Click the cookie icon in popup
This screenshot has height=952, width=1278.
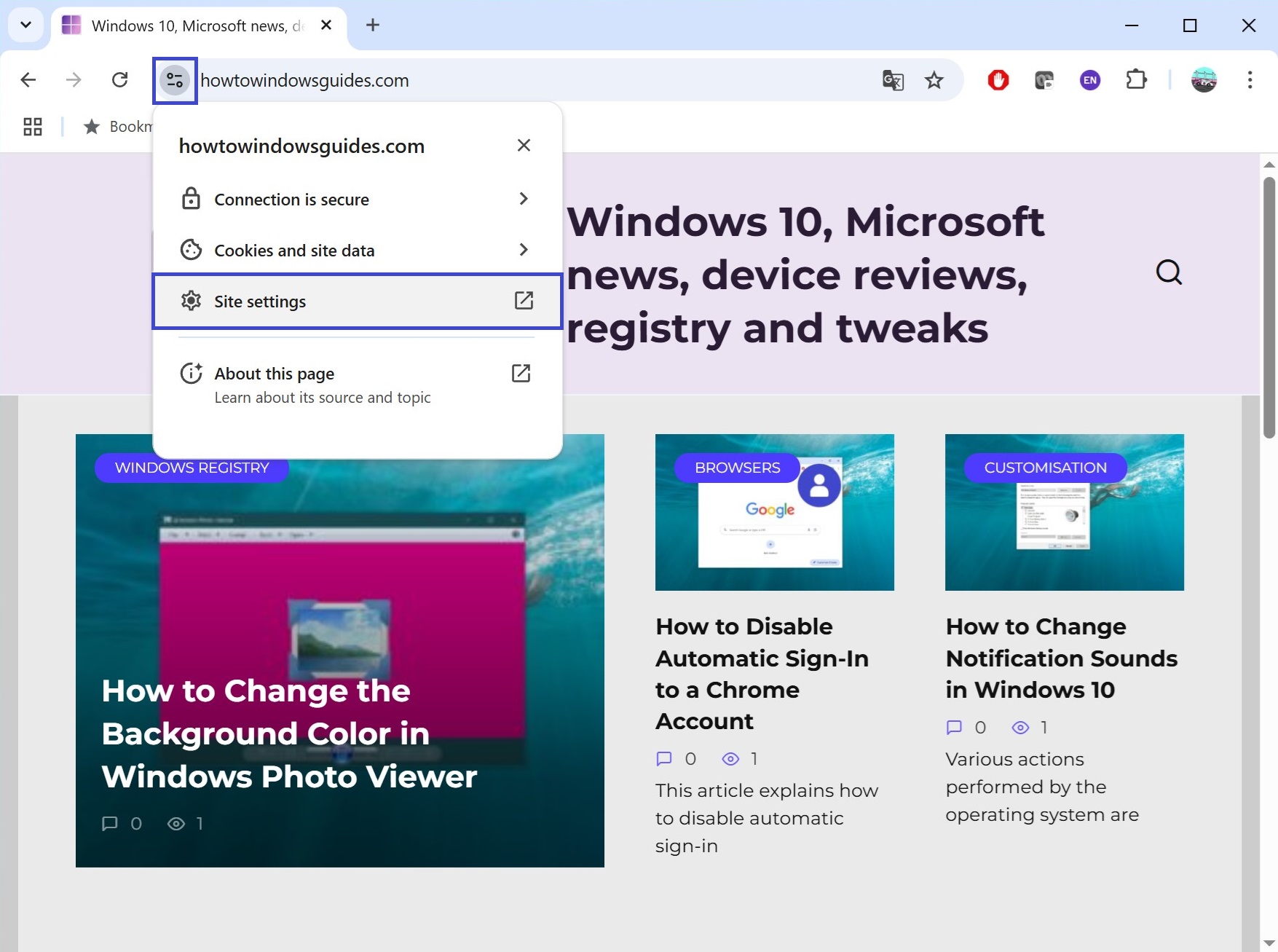point(191,250)
